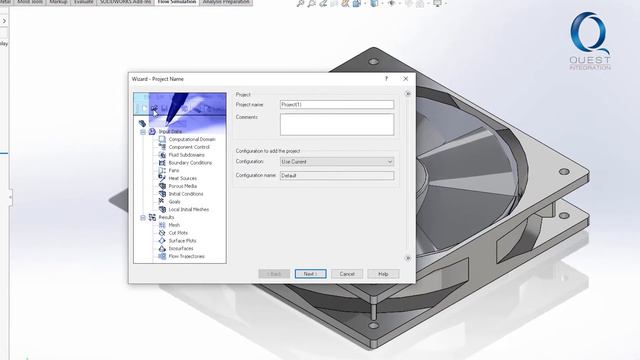Click the Results node icon
The width and height of the screenshot is (640, 360).
[152, 217]
